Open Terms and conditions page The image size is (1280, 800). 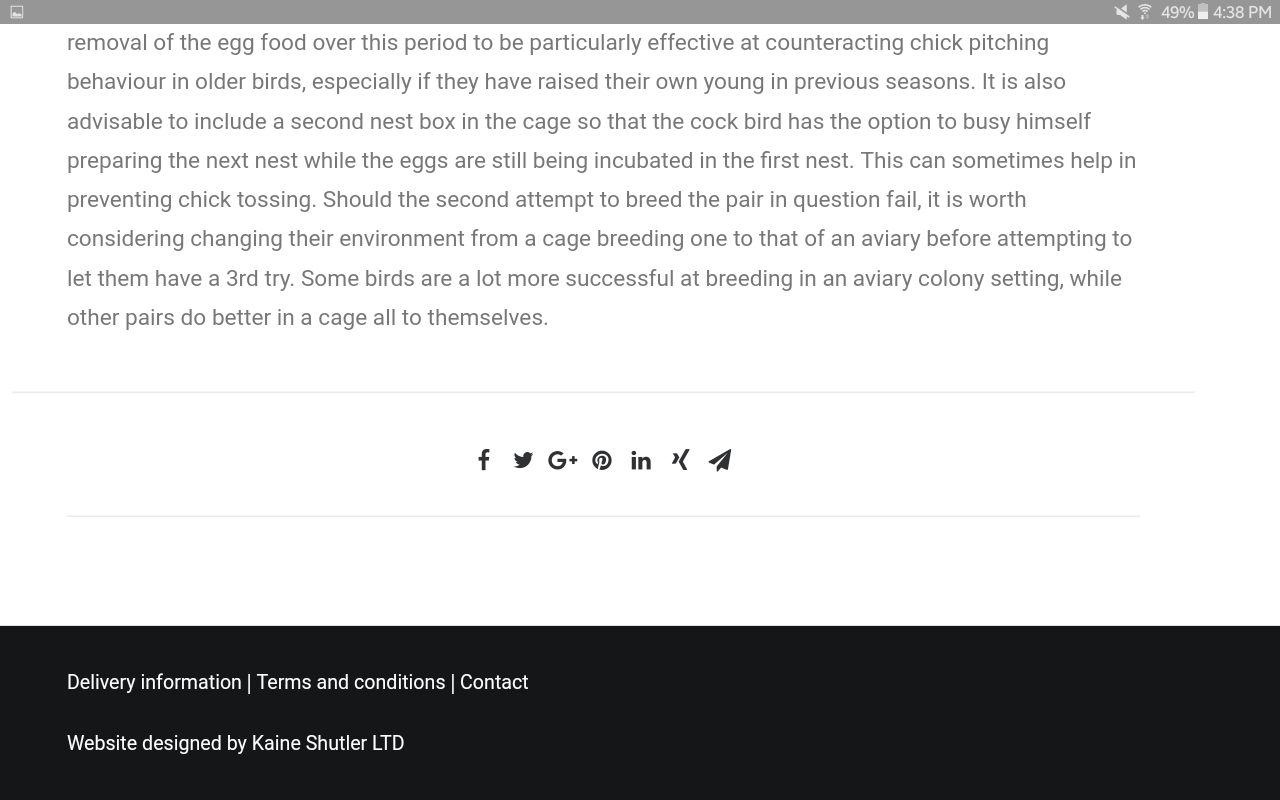[351, 682]
